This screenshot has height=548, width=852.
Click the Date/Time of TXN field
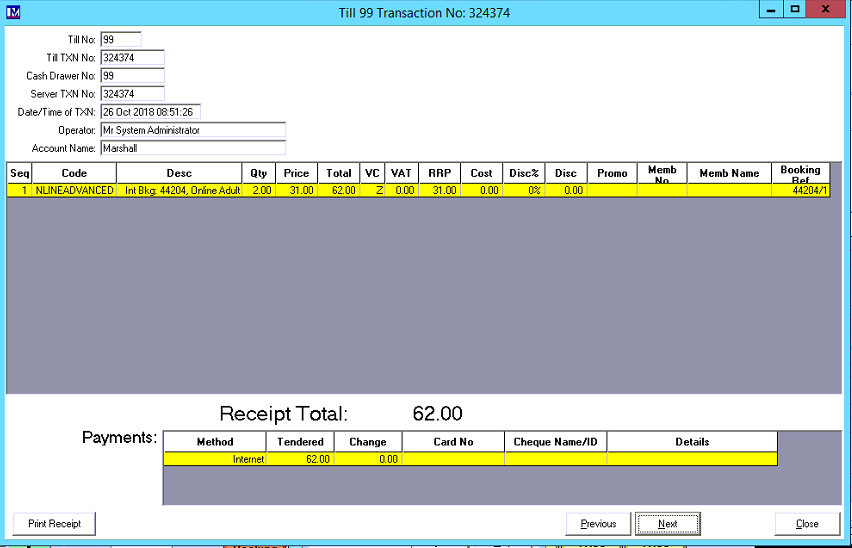(151, 112)
